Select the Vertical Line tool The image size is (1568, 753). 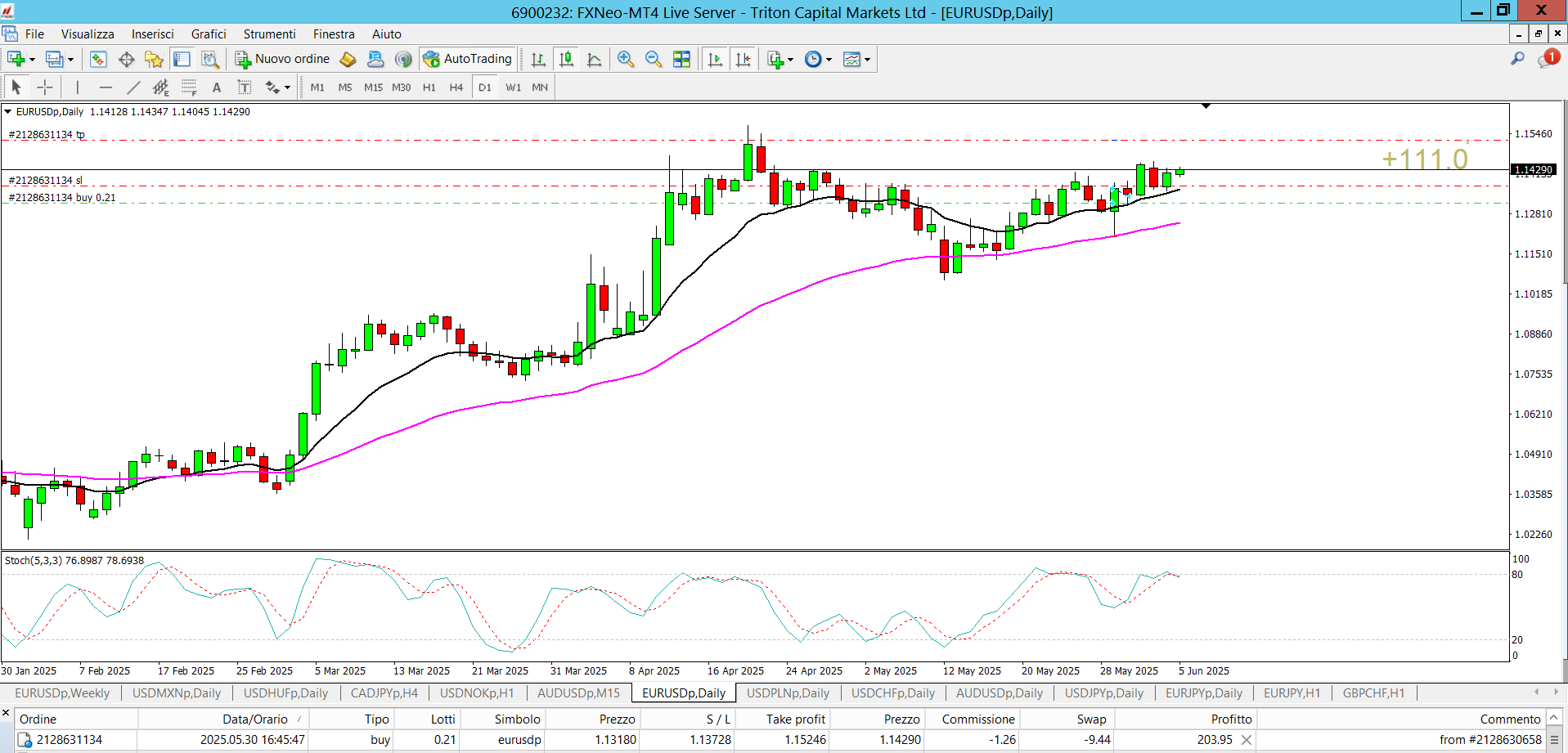tap(78, 87)
